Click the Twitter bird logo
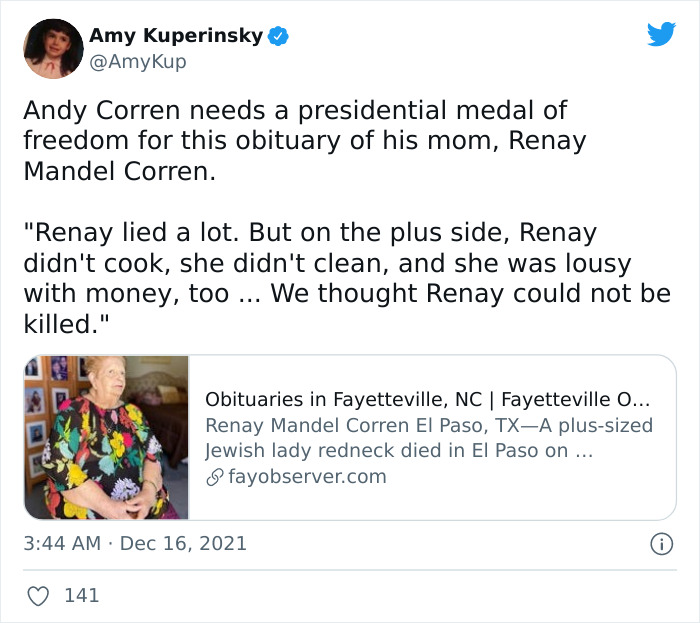 [661, 34]
